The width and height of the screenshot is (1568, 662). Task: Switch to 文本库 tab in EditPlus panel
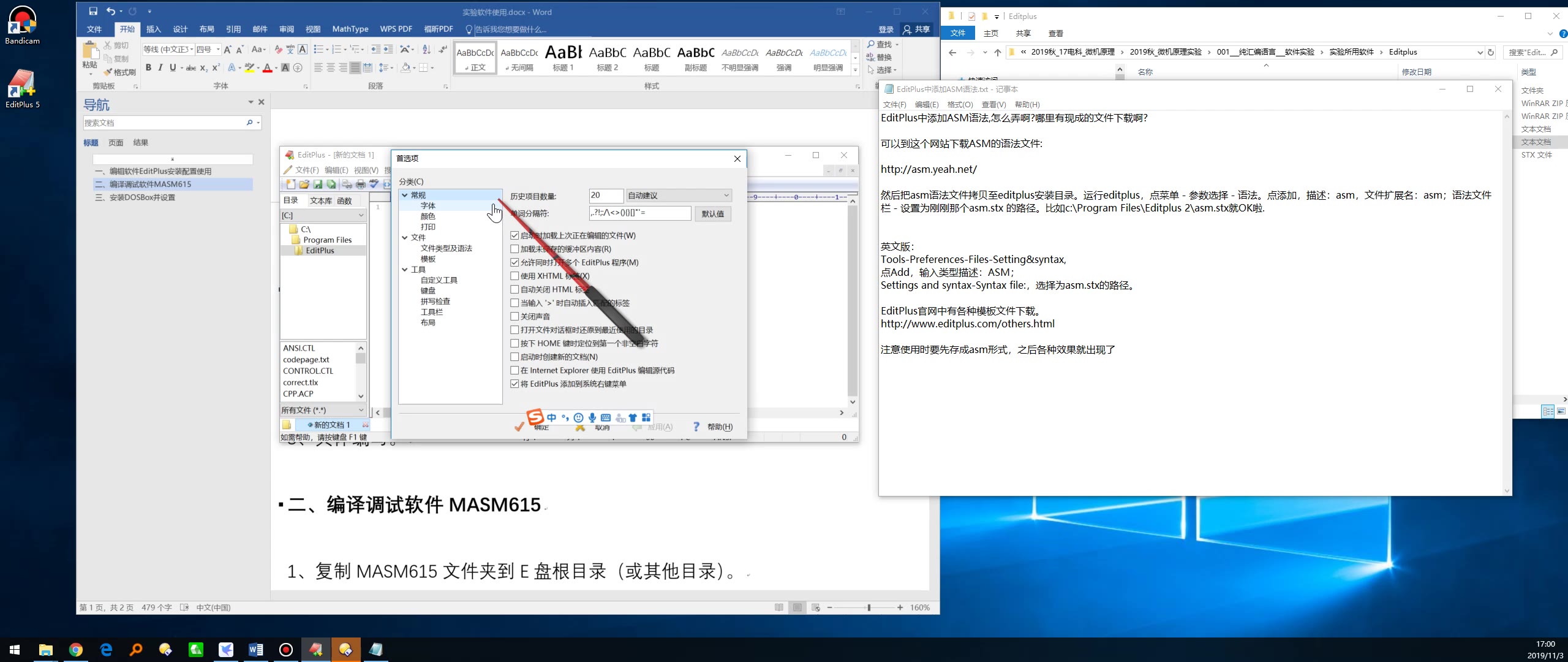[x=320, y=200]
